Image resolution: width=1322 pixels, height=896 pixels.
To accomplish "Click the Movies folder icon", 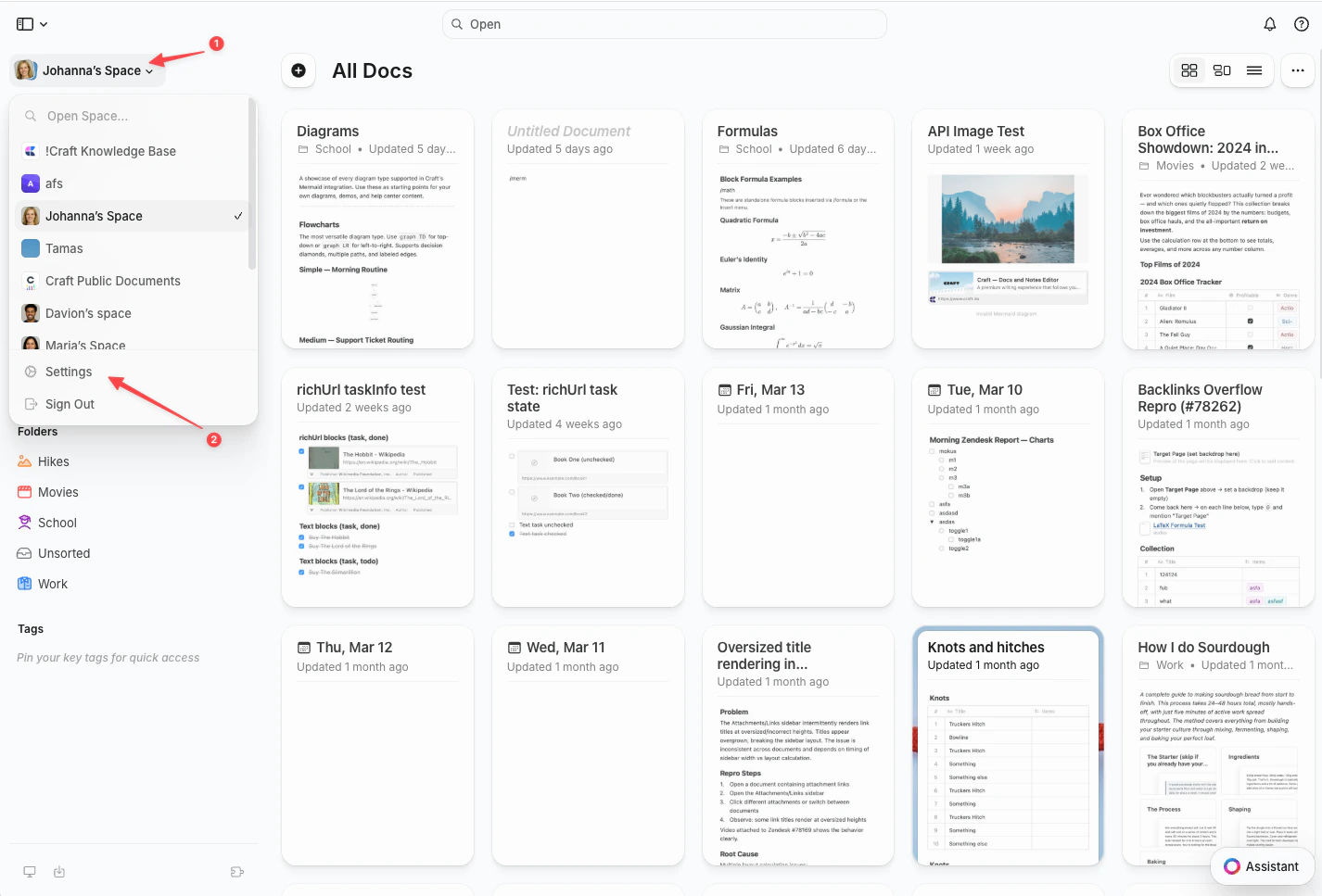I will tap(25, 492).
